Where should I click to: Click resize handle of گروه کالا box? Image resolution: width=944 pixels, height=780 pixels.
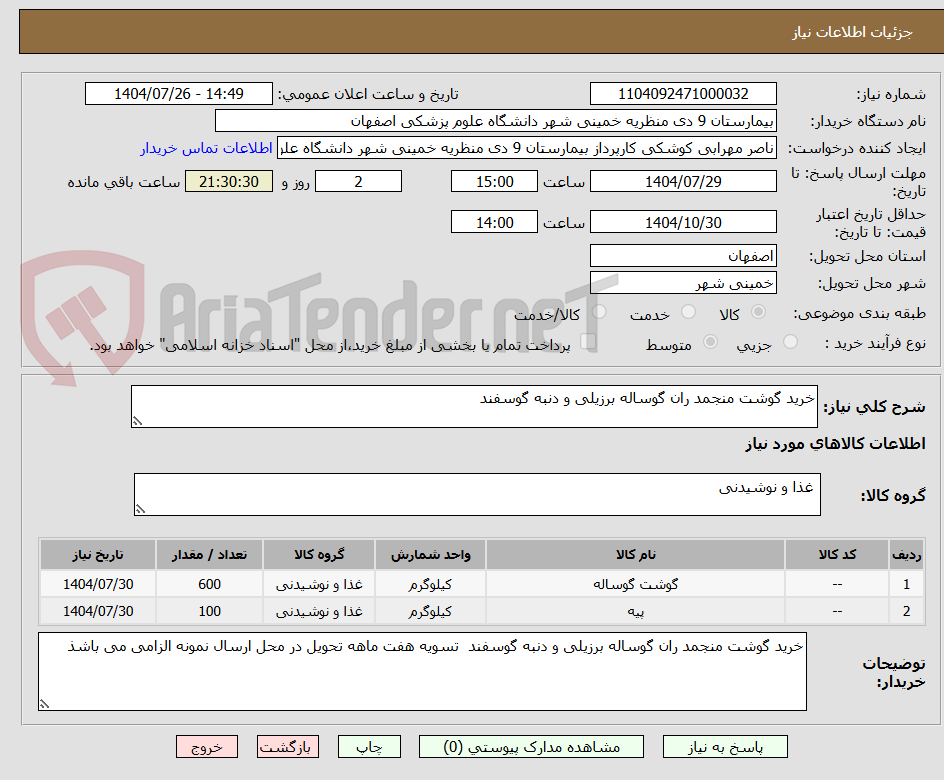tap(140, 509)
